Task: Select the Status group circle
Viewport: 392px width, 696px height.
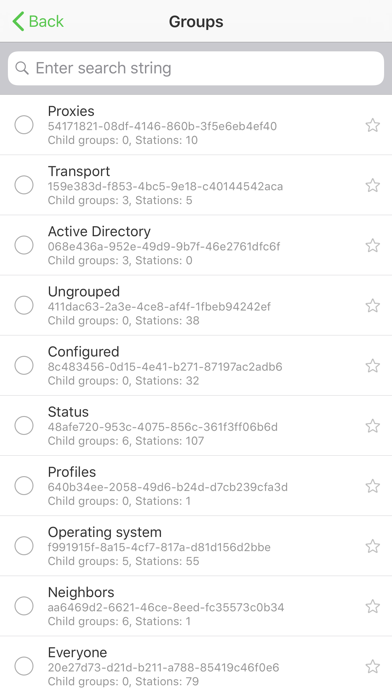Action: 24,425
